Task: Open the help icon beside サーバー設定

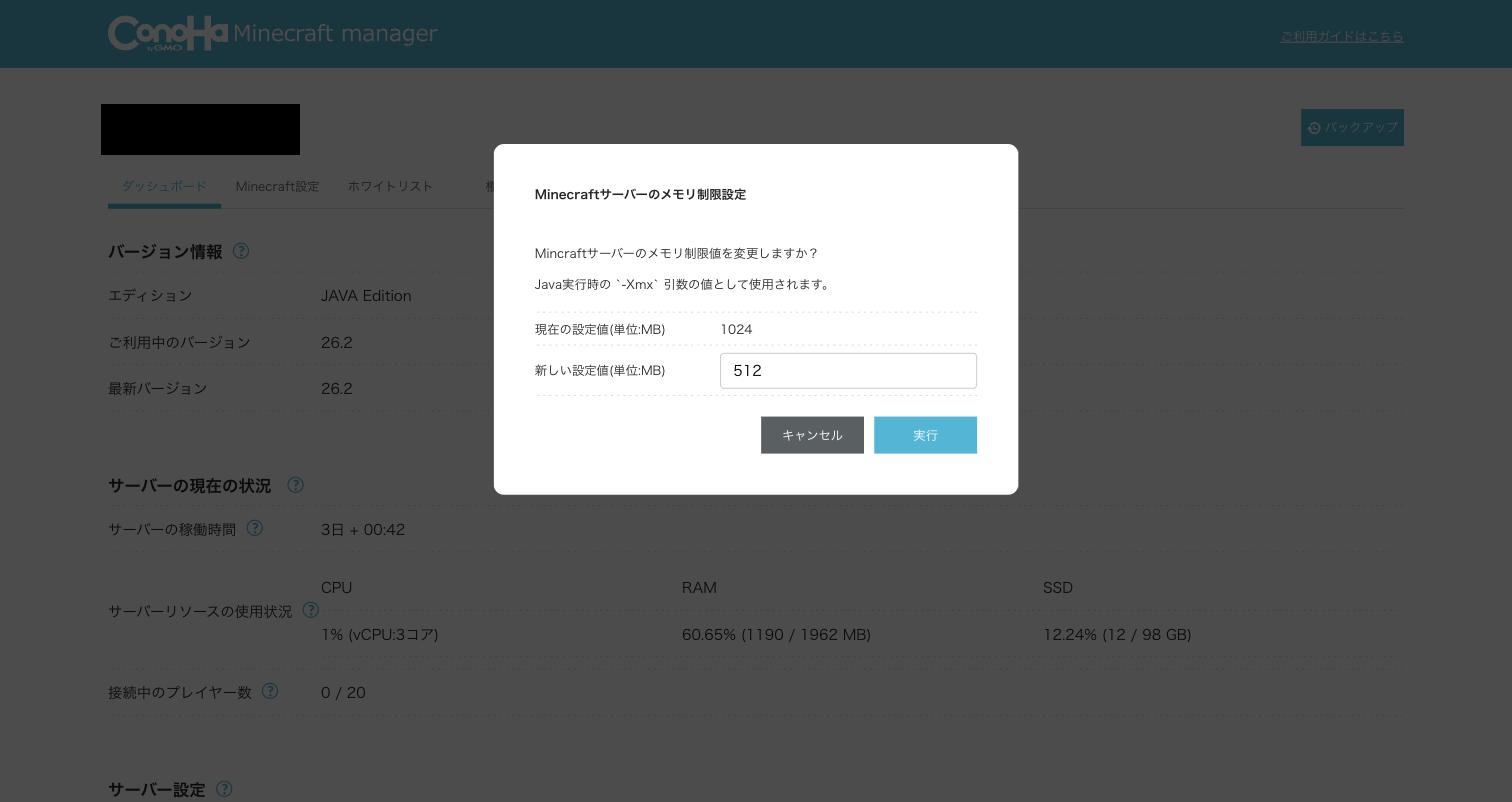Action: pos(224,789)
